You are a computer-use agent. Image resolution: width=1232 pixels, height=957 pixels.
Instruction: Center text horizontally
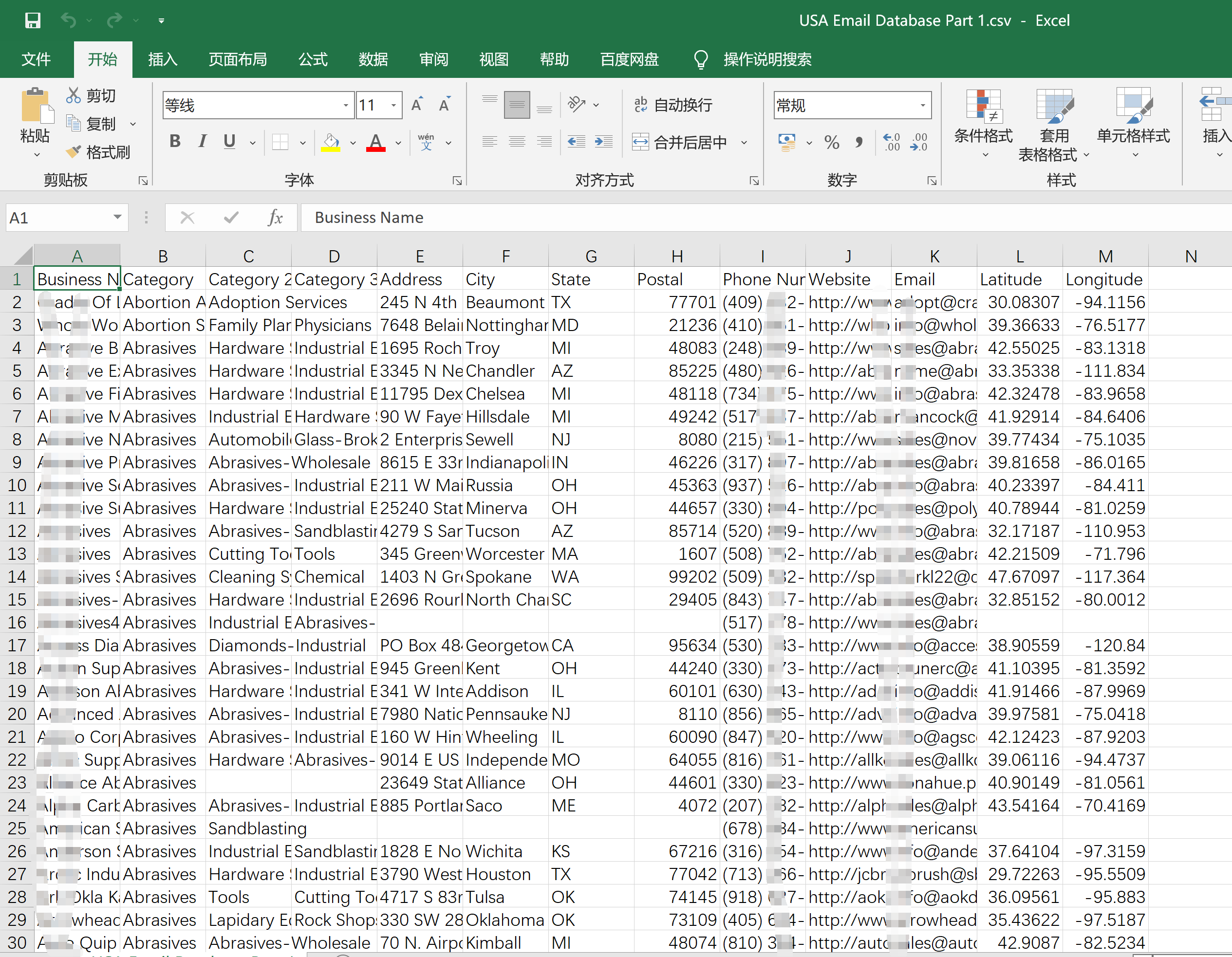[x=517, y=142]
